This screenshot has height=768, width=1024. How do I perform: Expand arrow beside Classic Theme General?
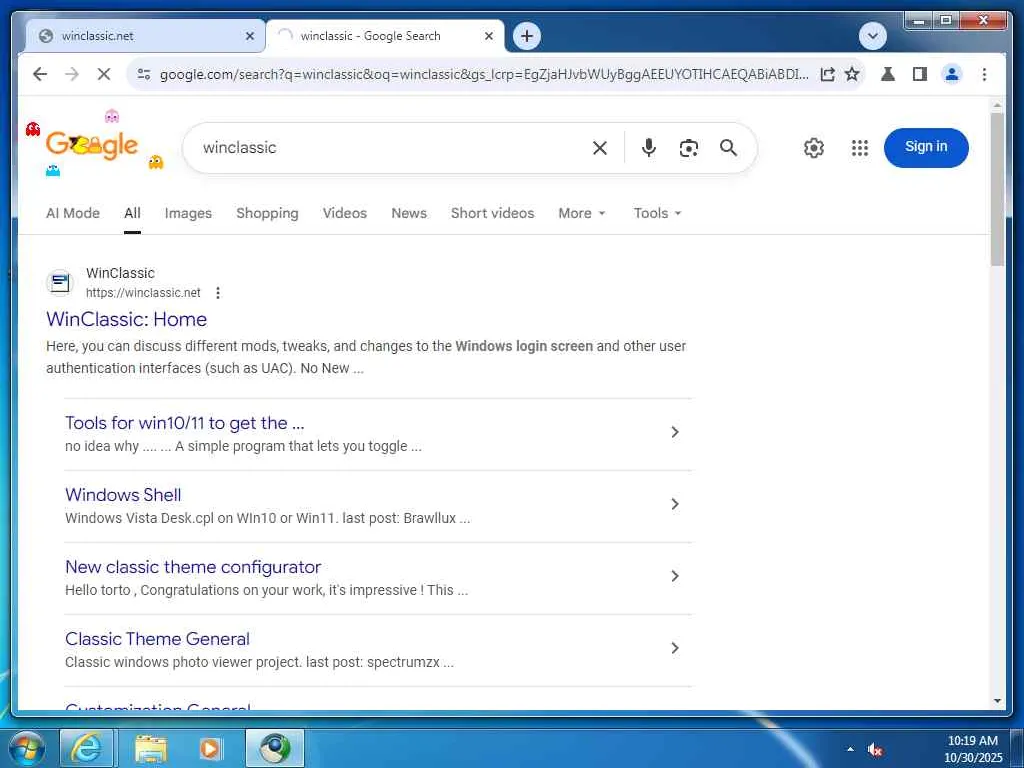[x=675, y=648]
